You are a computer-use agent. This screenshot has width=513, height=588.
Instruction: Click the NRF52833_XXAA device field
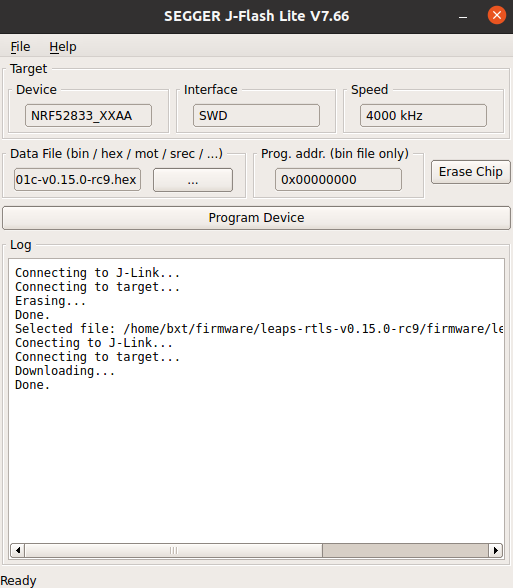[x=88, y=116]
